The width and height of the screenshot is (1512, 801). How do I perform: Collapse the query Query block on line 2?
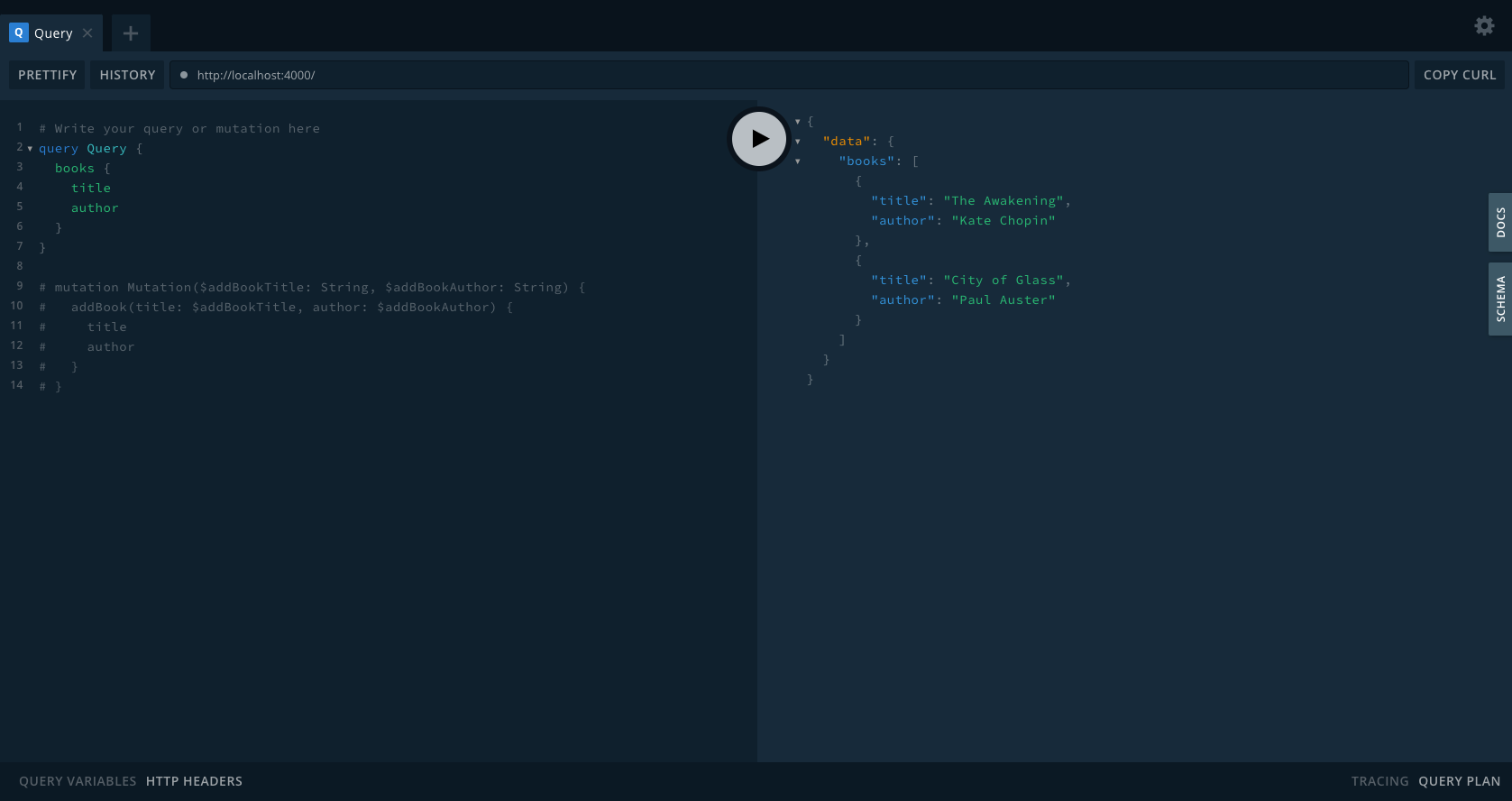point(30,148)
